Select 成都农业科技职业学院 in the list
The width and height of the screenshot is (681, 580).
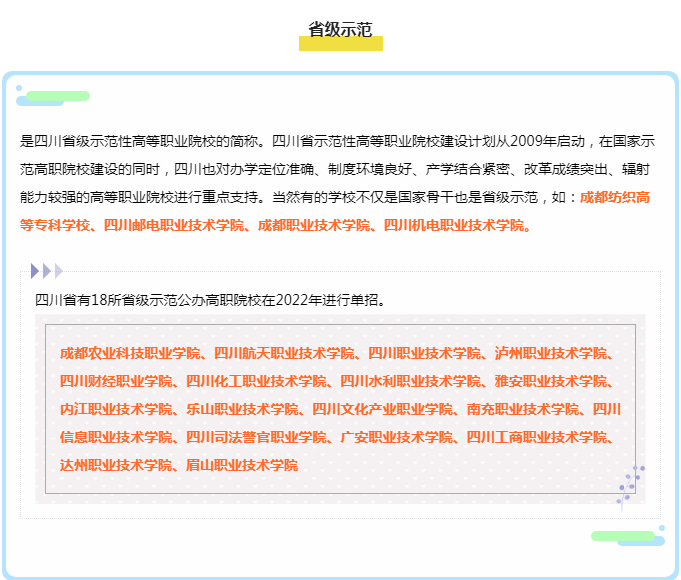coord(130,353)
